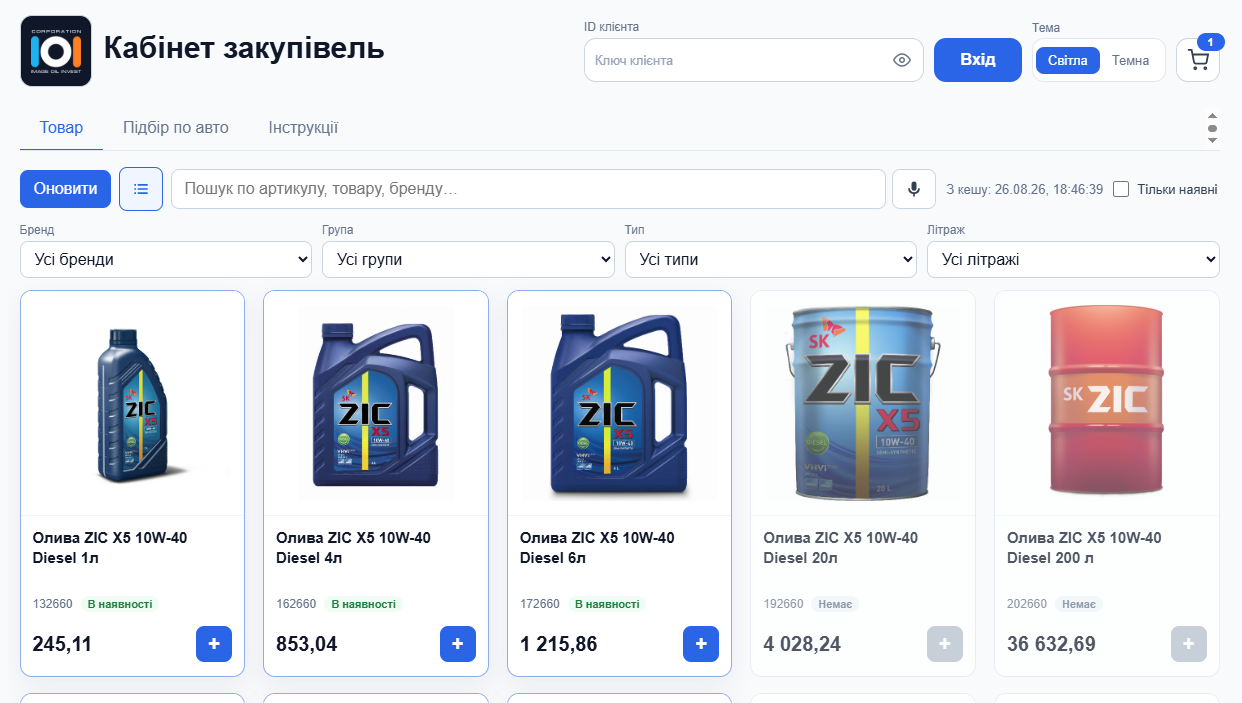Open Інструкції tab
This screenshot has height=703, width=1242.
303,128
